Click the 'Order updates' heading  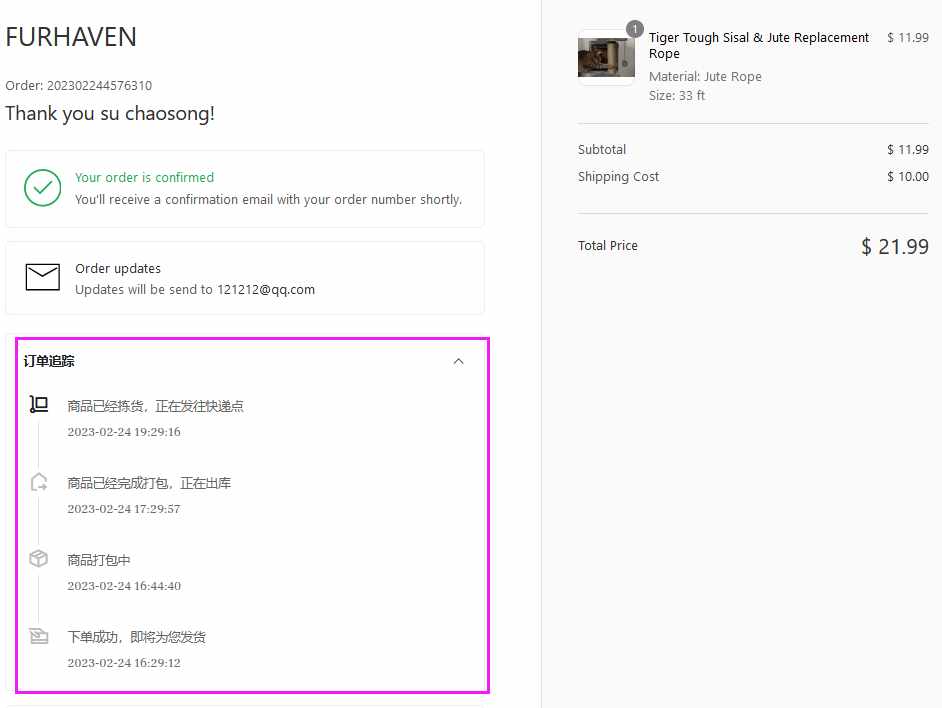(118, 269)
